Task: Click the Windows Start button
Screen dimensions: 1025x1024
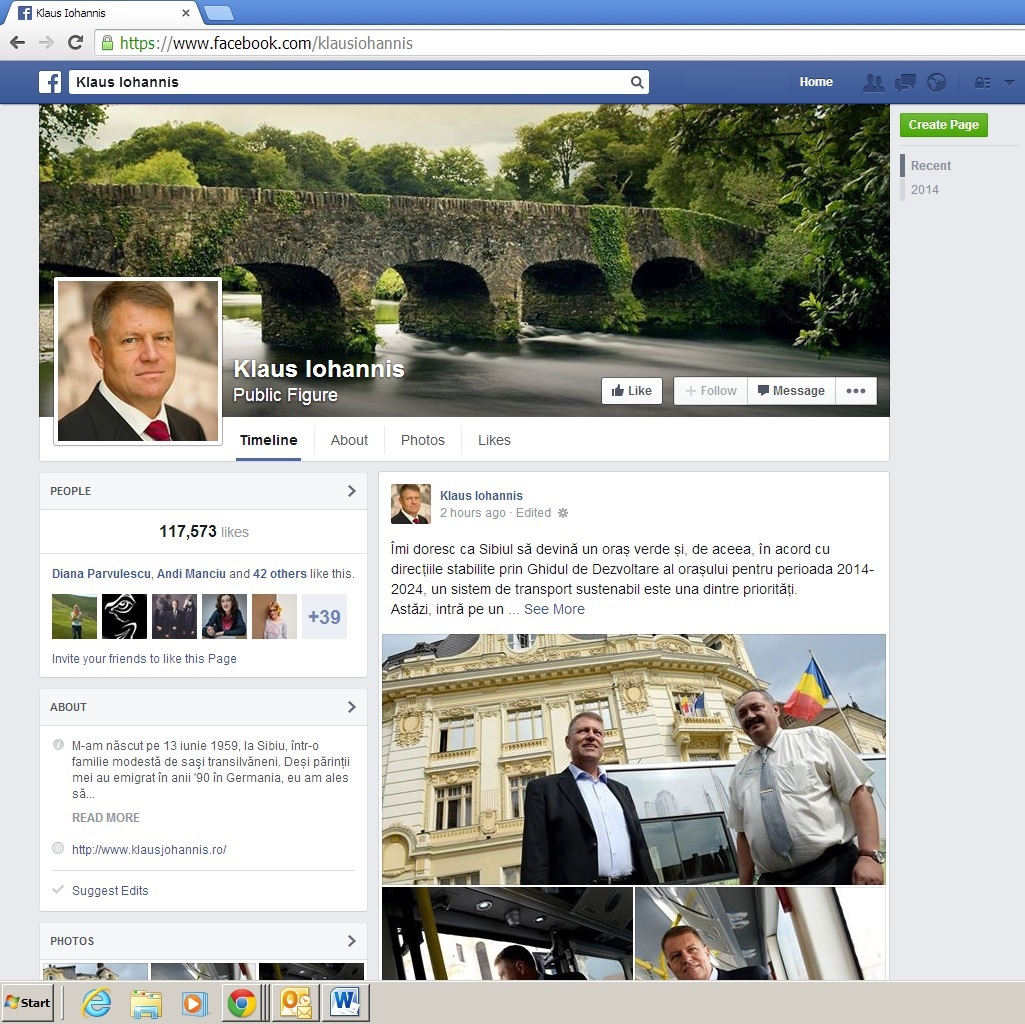Action: coord(28,1002)
